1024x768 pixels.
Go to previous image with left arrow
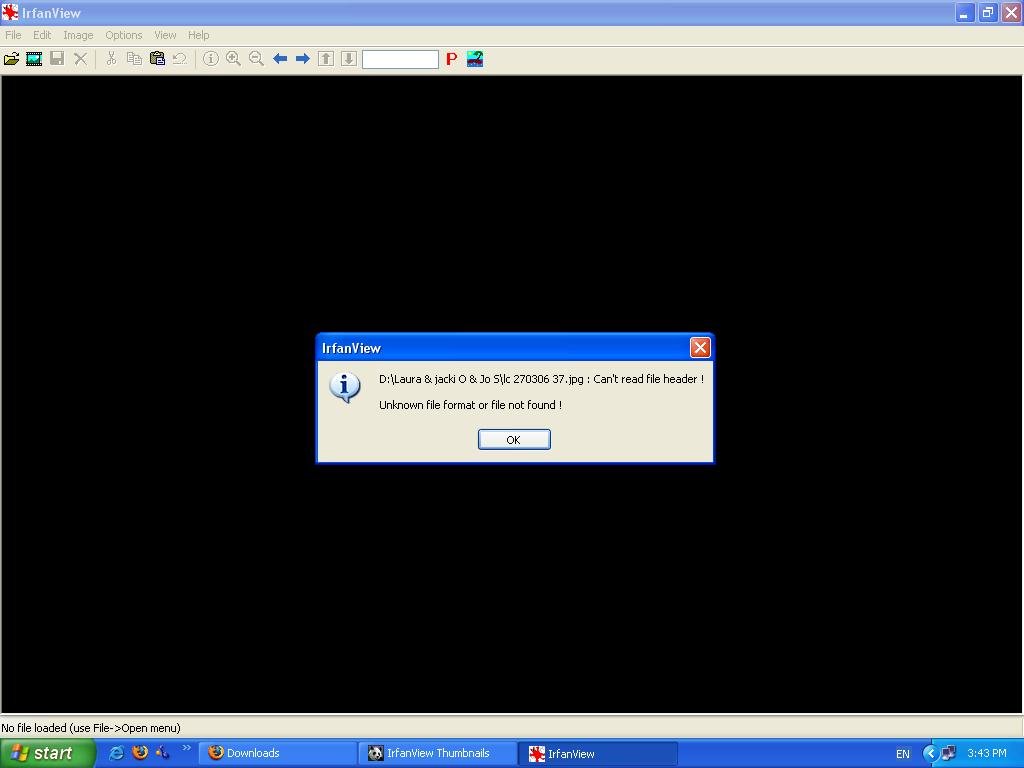click(x=280, y=59)
